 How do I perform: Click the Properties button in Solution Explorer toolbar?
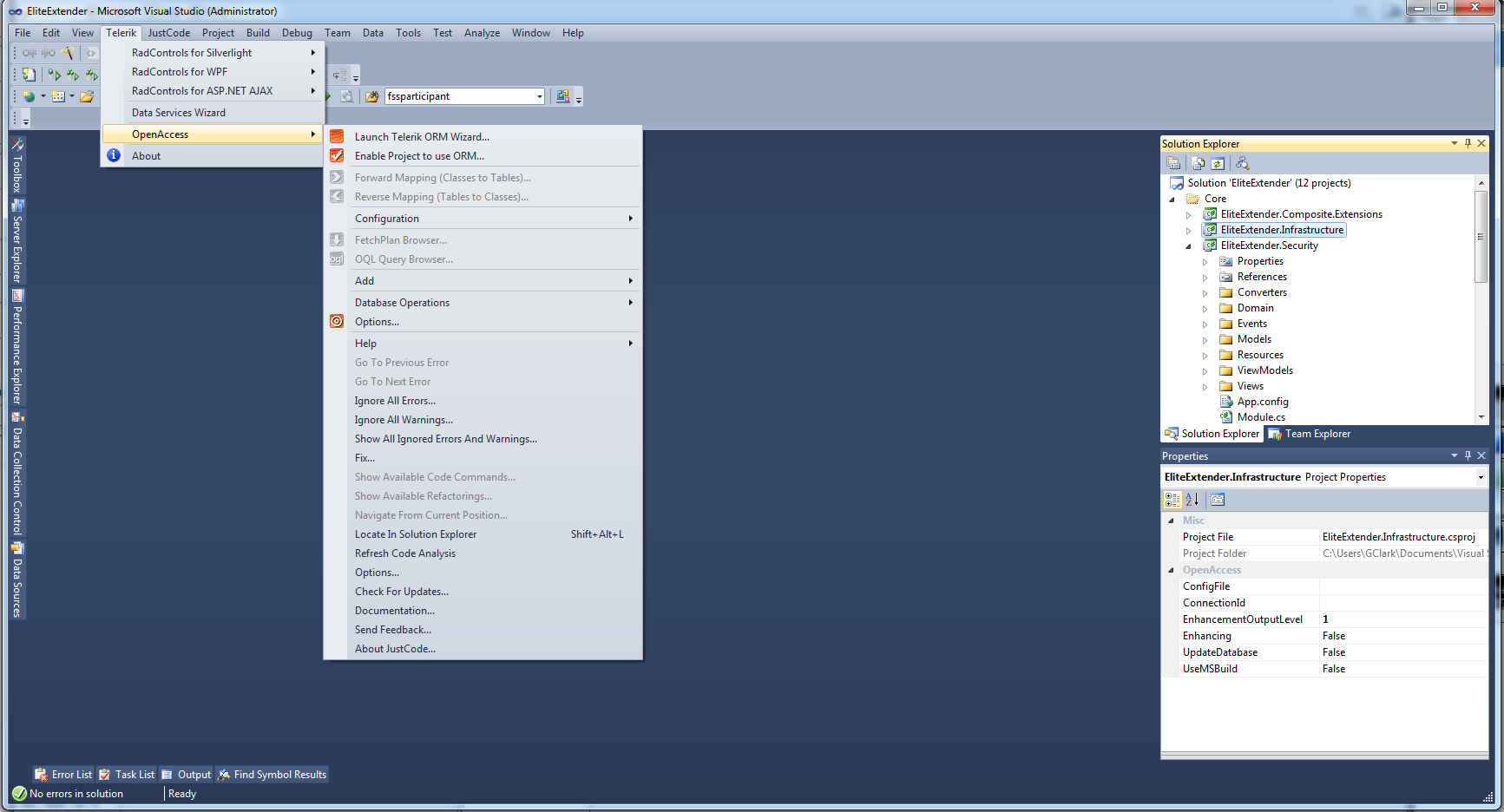tap(1173, 163)
